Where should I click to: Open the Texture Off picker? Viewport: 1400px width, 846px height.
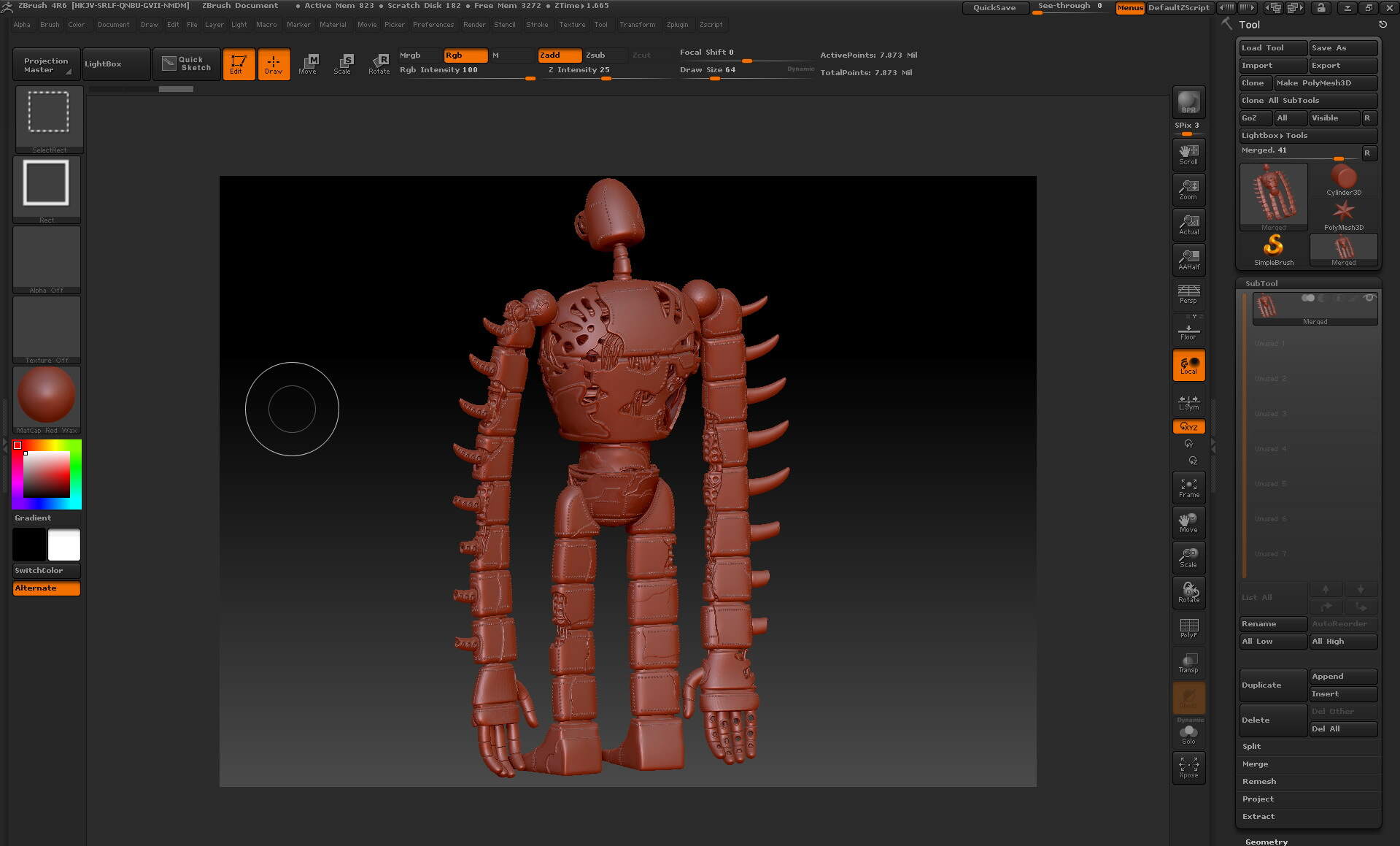pos(47,330)
